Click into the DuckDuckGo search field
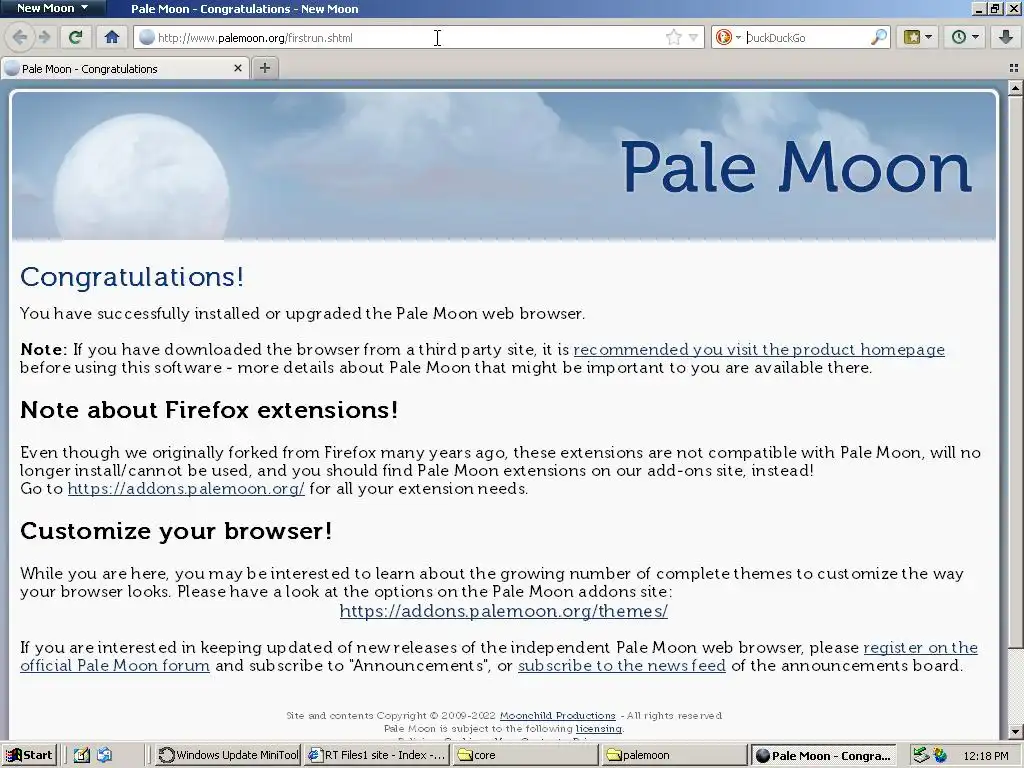The height and width of the screenshot is (768, 1024). pos(807,38)
